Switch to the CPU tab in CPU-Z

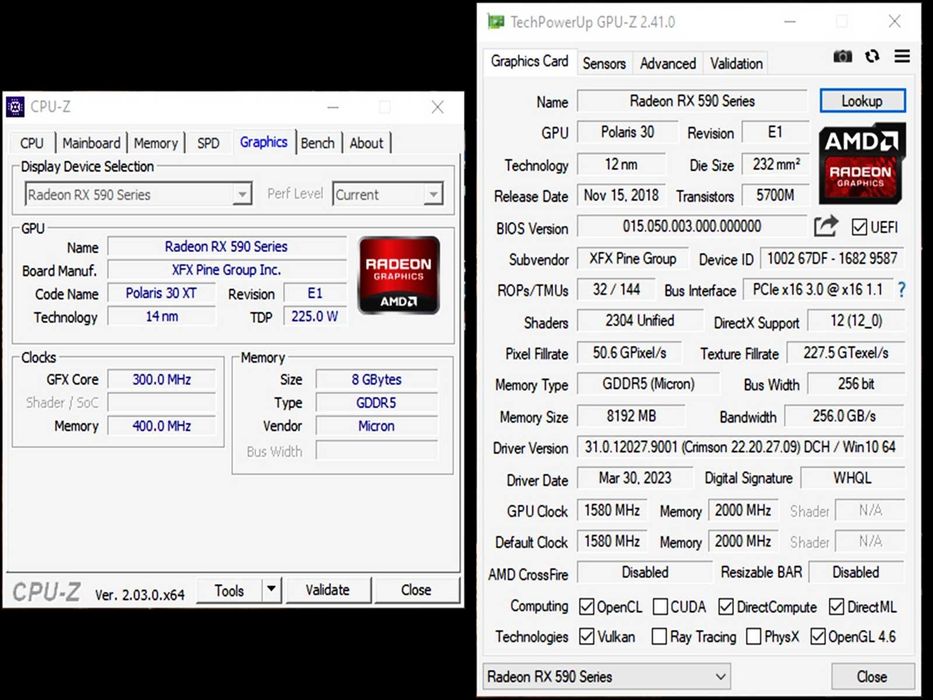pyautogui.click(x=32, y=143)
